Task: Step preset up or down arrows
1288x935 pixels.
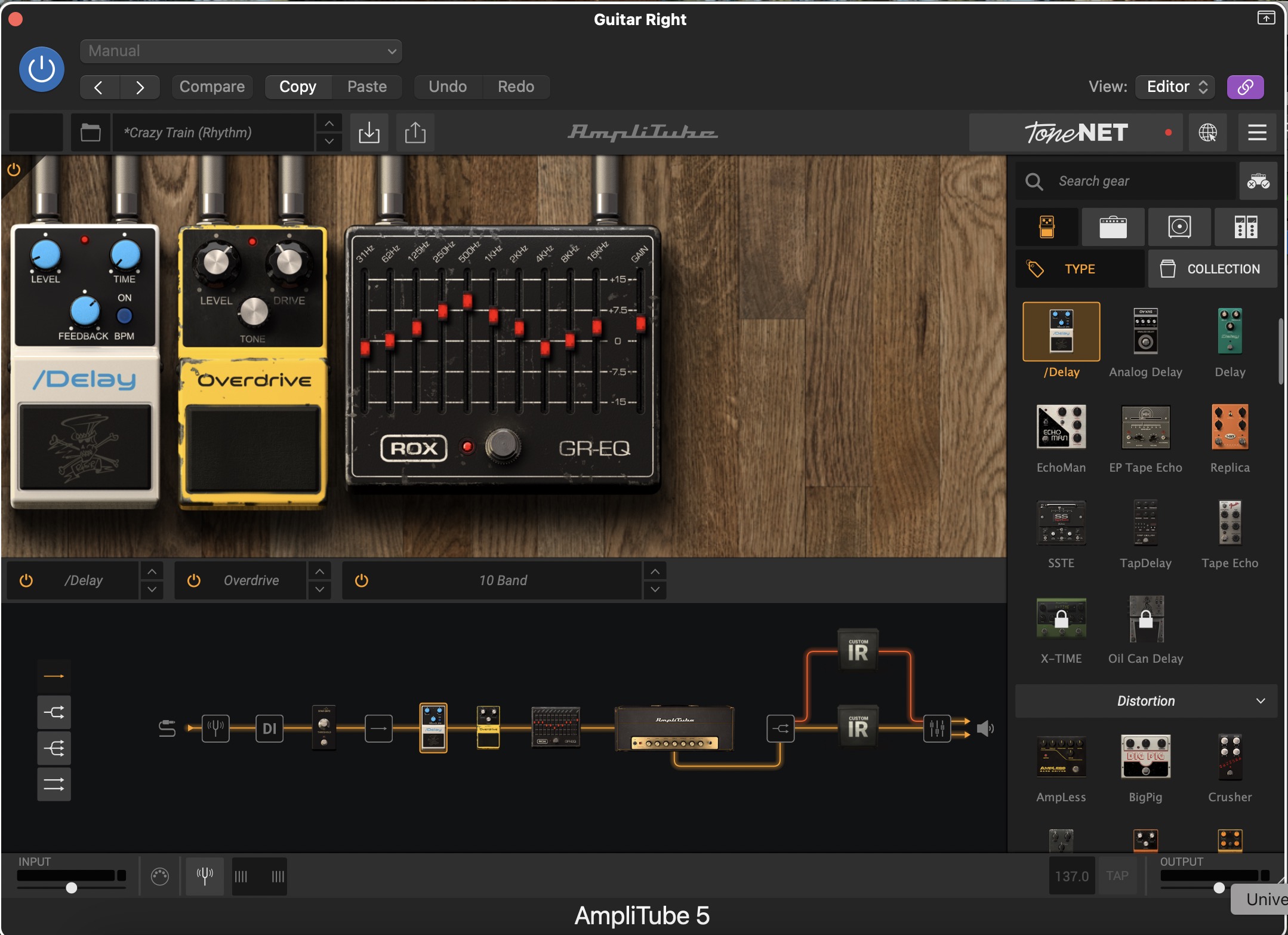Action: pos(329,132)
